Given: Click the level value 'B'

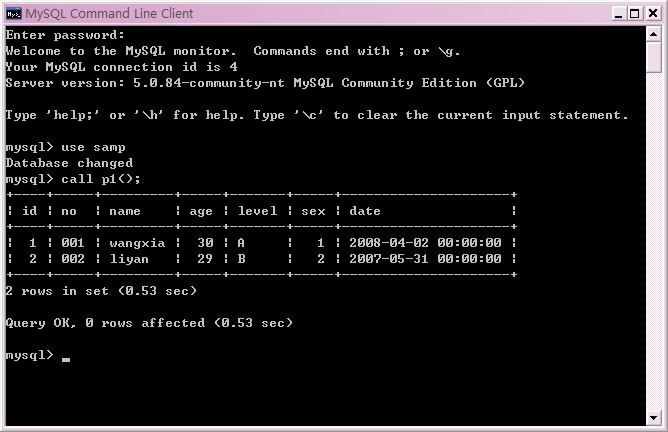Looking at the screenshot, I should coord(241,259).
